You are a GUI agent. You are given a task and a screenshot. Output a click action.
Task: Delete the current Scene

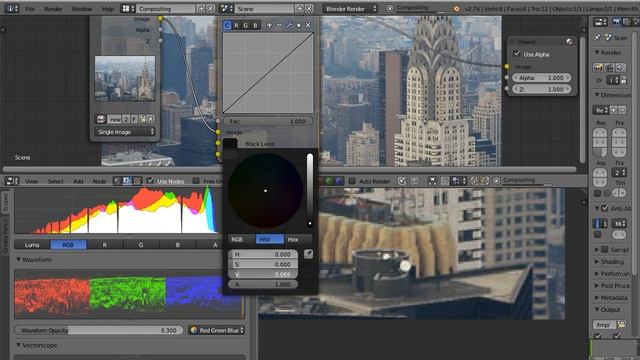pyautogui.click(x=309, y=8)
